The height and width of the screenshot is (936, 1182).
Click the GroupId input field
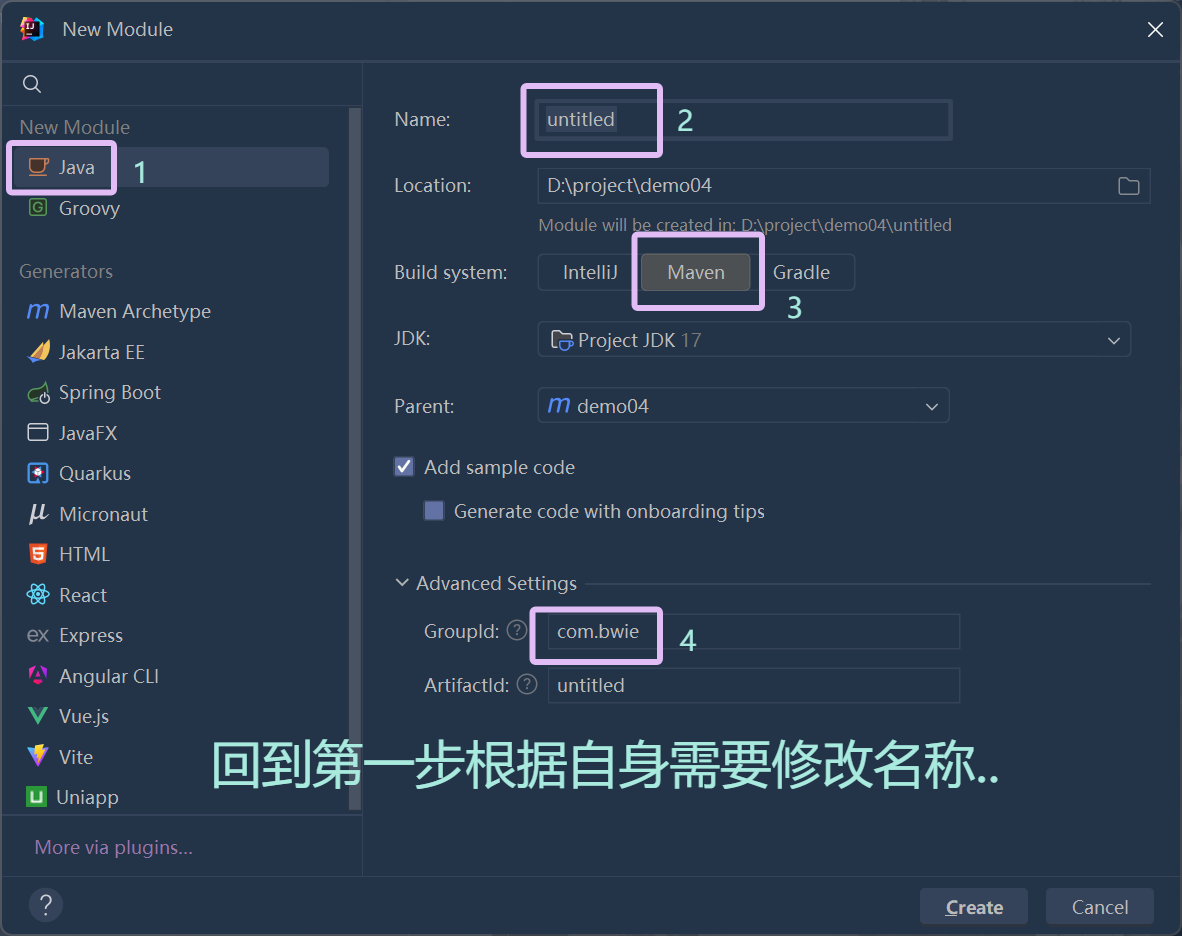pos(753,631)
